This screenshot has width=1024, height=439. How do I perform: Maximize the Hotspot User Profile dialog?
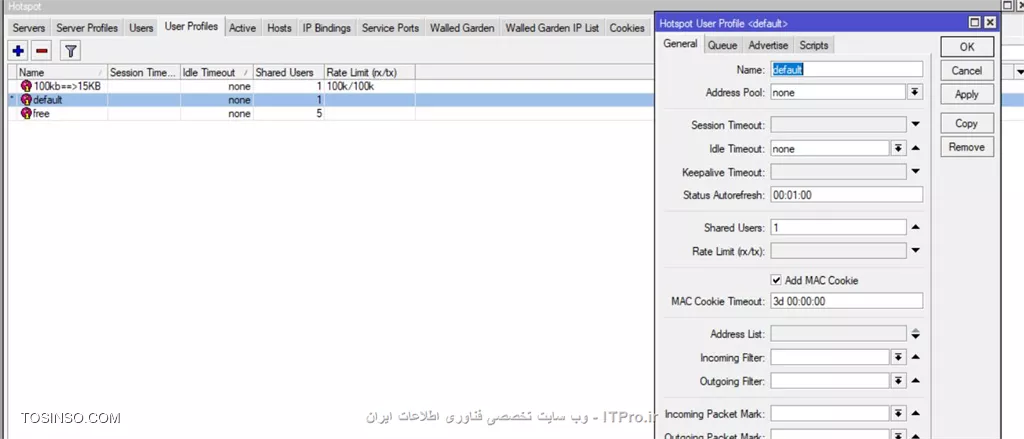tap(975, 23)
